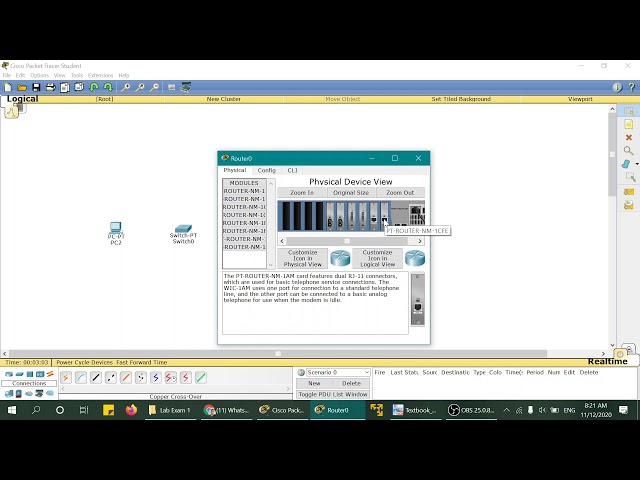Select the first module in MODULES list
Viewport: 640px width, 480px height.
pyautogui.click(x=244, y=191)
